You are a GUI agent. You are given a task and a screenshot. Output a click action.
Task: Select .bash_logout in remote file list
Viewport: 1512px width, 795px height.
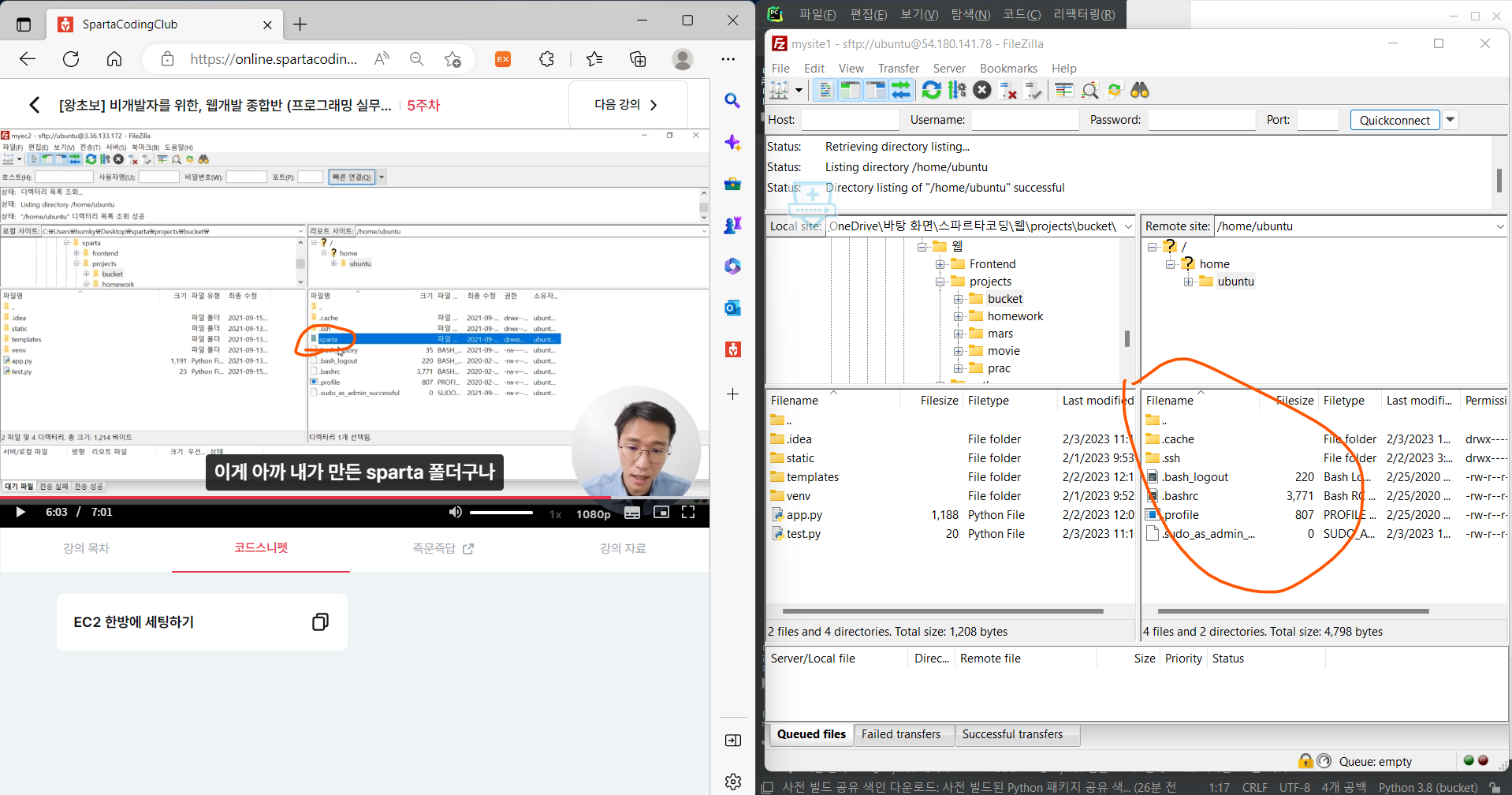pos(1195,477)
